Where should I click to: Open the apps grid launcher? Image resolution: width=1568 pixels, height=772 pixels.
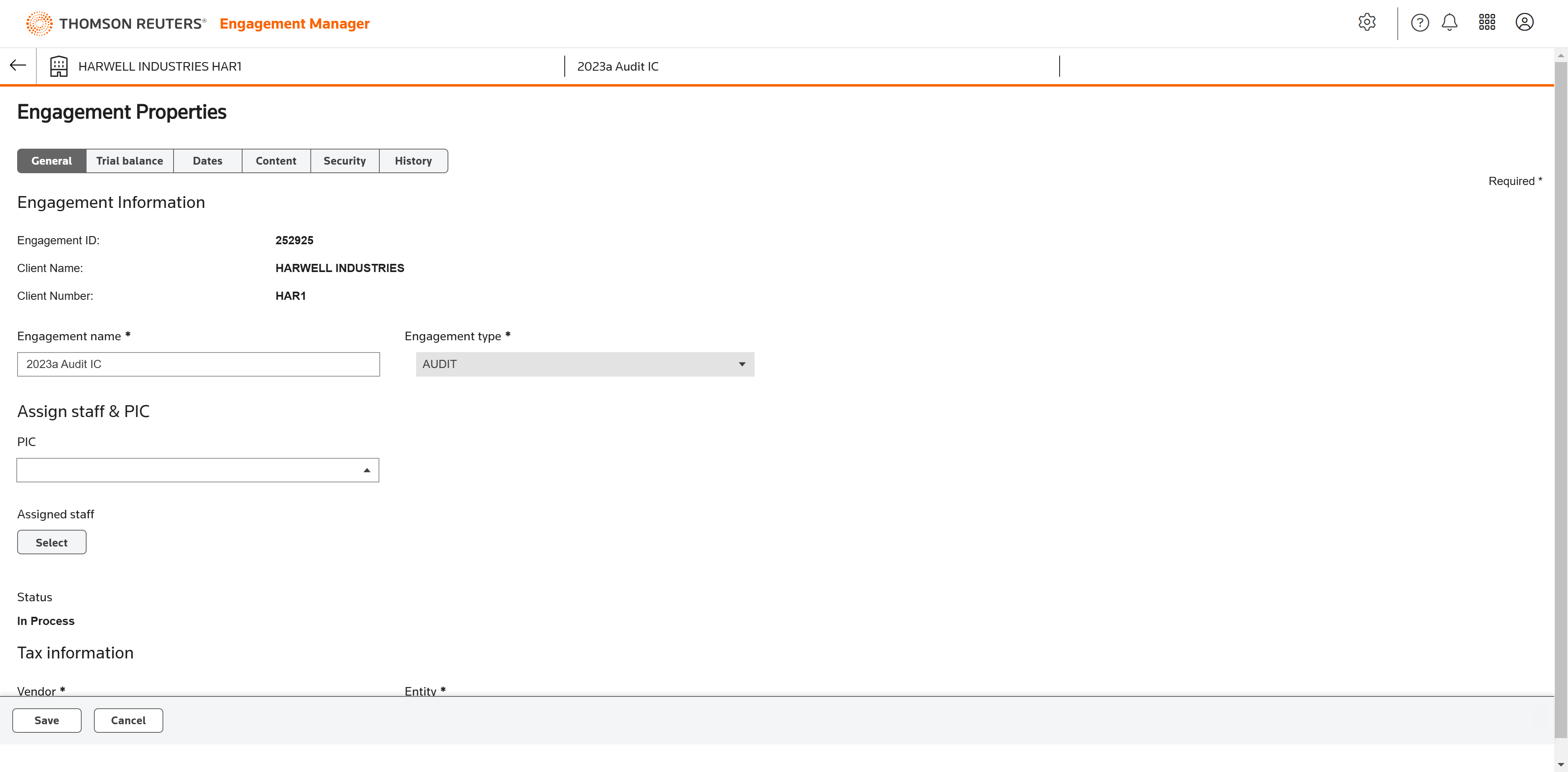(x=1486, y=22)
